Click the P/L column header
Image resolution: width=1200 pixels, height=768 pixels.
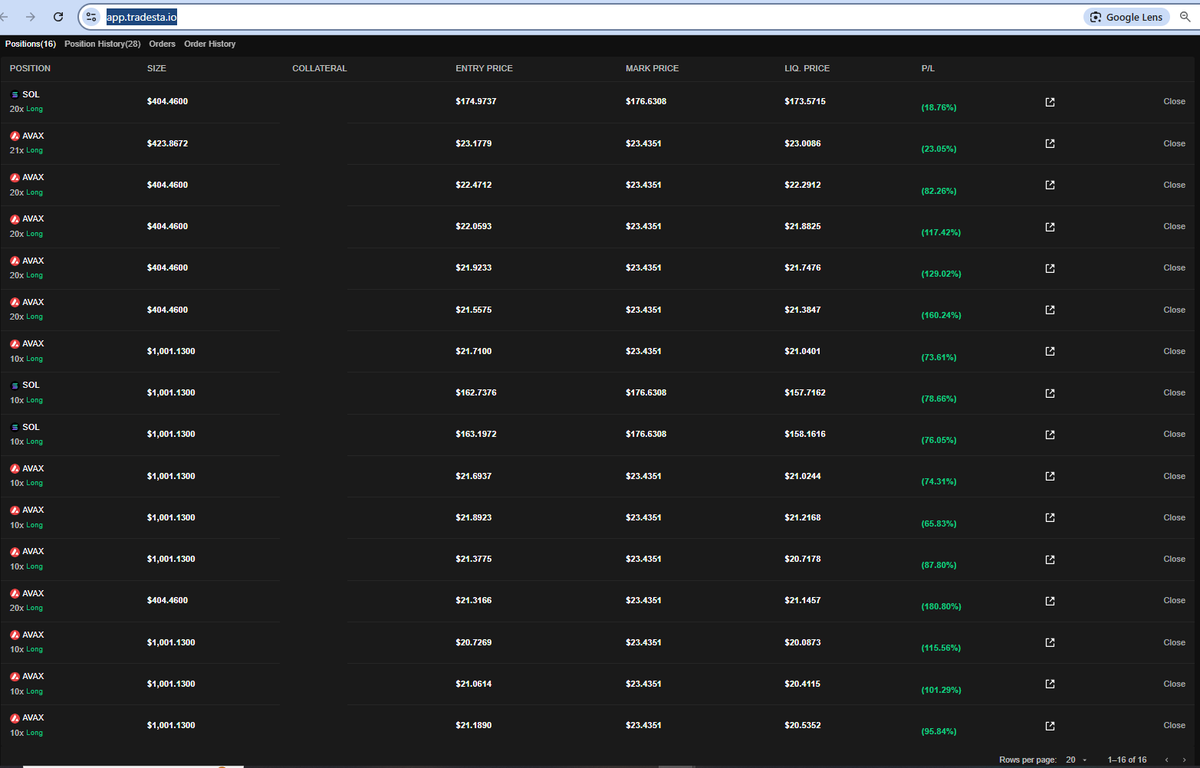(928, 69)
